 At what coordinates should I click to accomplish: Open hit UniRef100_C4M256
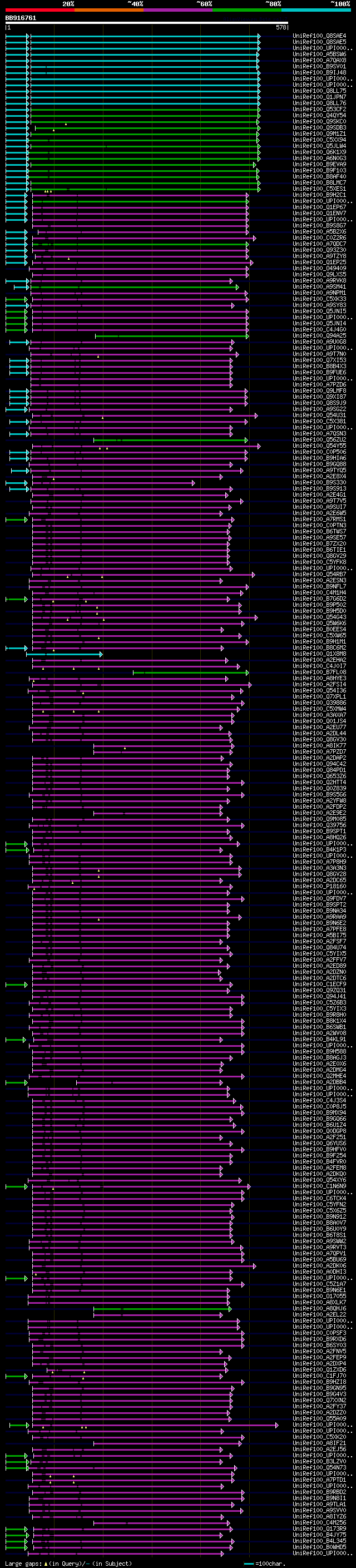click(x=319, y=1523)
